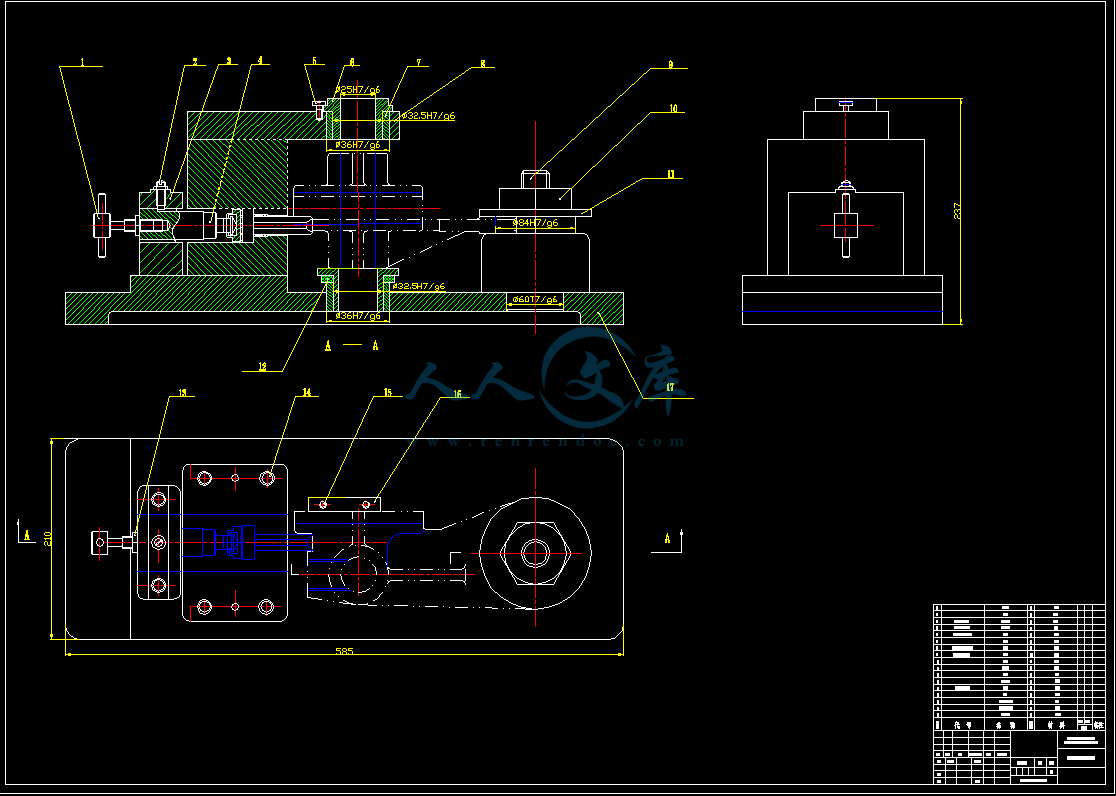The height and width of the screenshot is (796, 1116).
Task: Select ø32.5H7/g6 label beside the ø25H7/g6 bushing
Action: [x=428, y=115]
